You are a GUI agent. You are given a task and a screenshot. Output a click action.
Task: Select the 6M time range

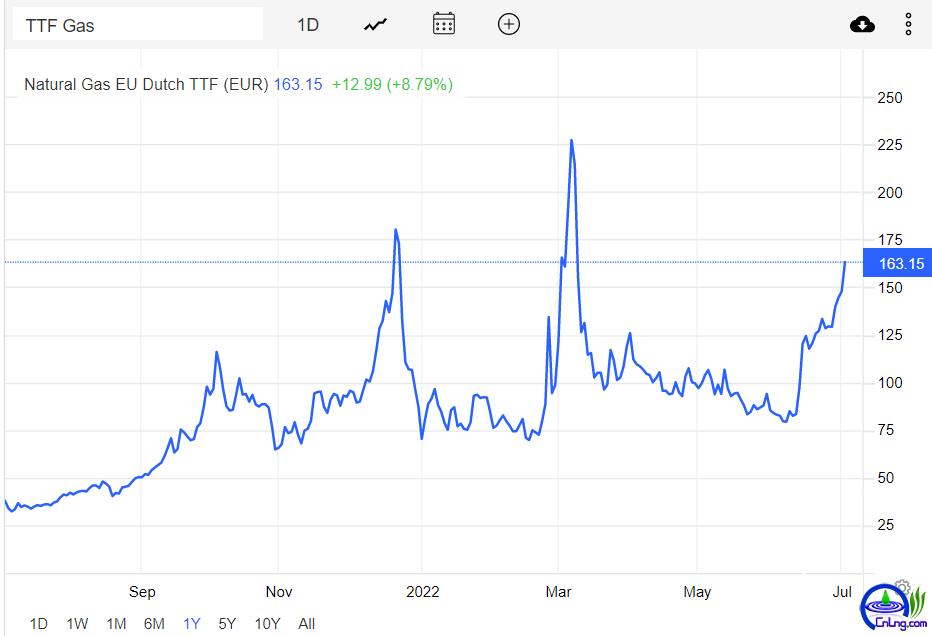coord(154,624)
